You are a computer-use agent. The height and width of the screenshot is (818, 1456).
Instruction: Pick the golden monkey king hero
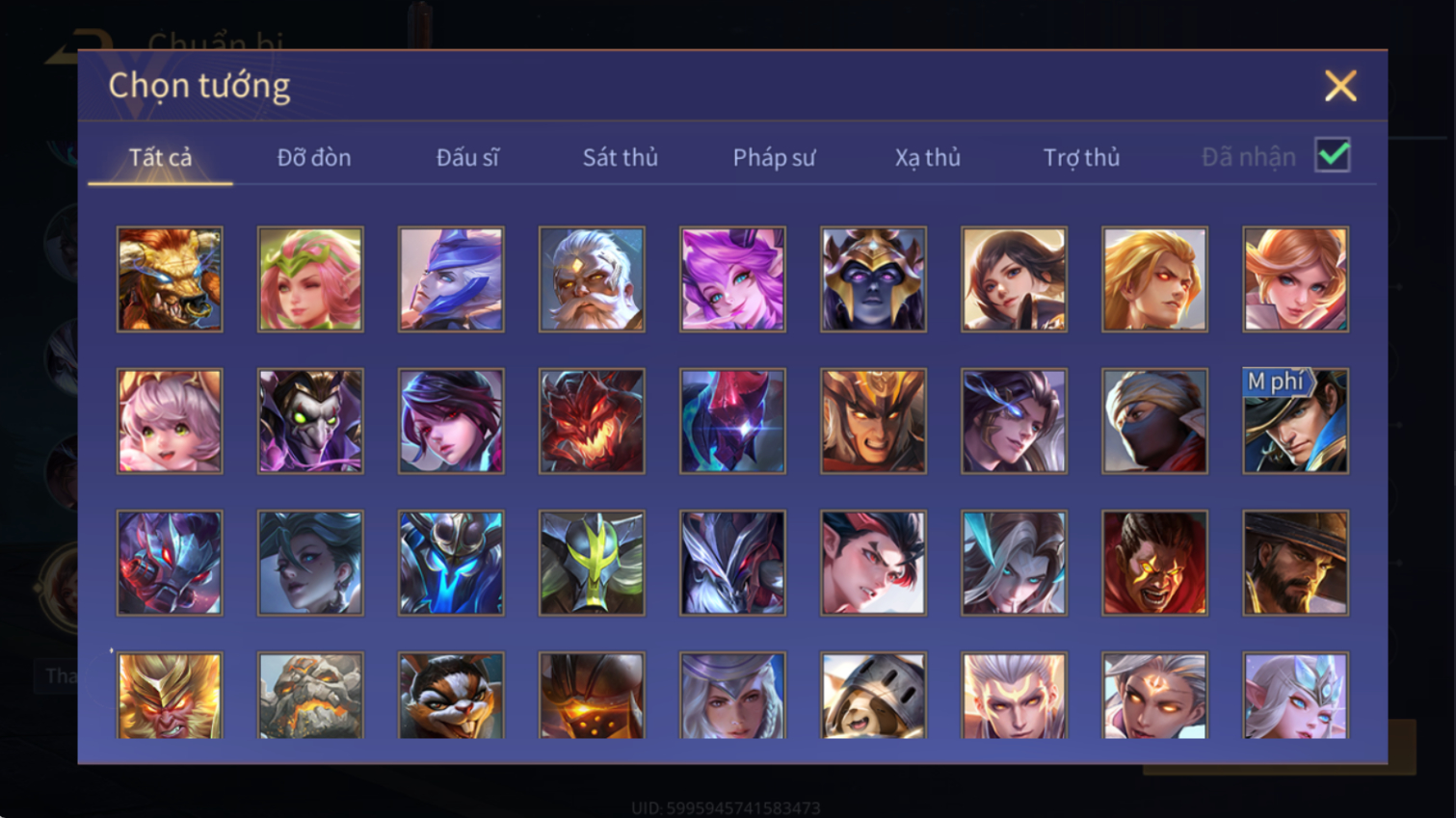coord(170,696)
